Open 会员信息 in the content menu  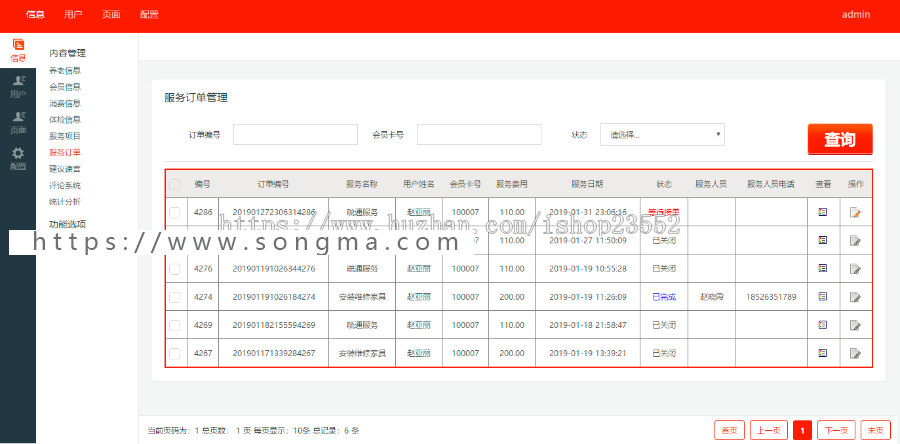[x=65, y=87]
